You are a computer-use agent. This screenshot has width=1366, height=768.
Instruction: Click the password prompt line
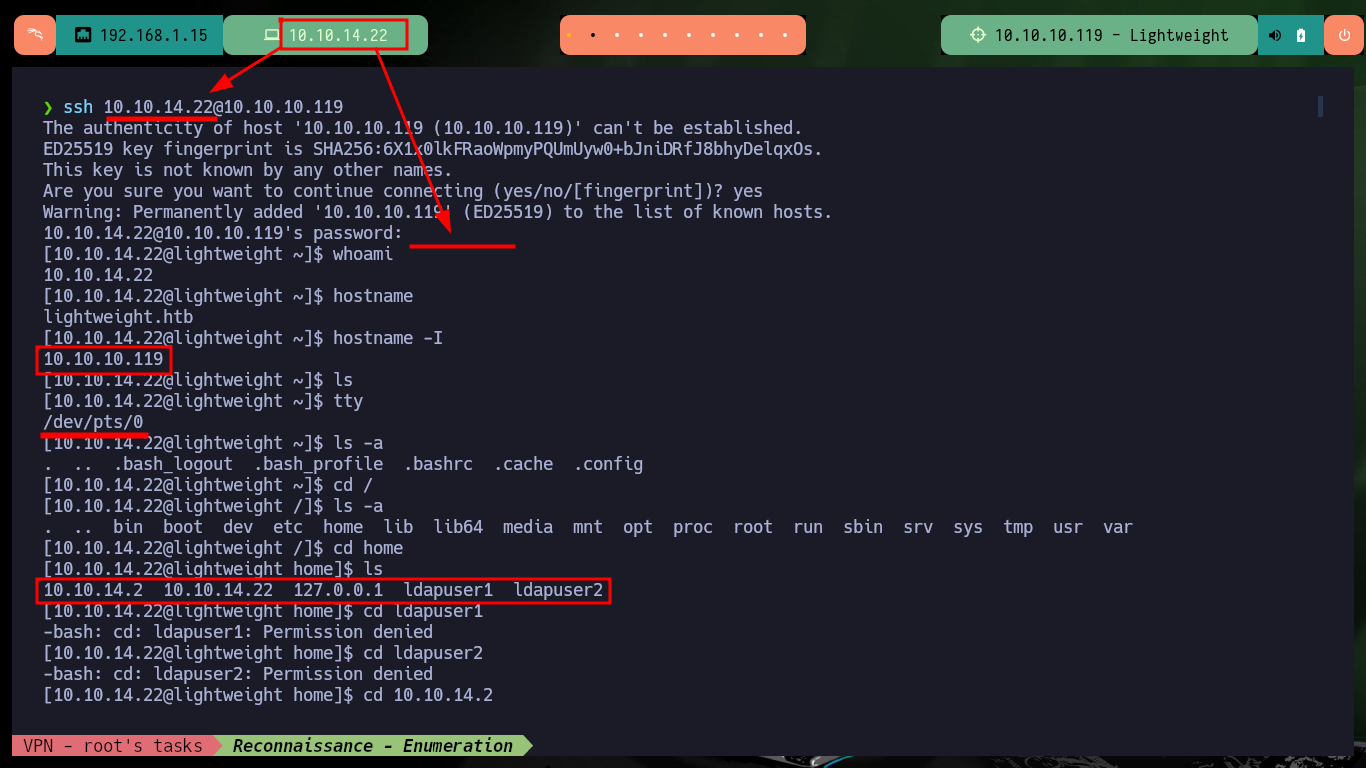pyautogui.click(x=223, y=233)
